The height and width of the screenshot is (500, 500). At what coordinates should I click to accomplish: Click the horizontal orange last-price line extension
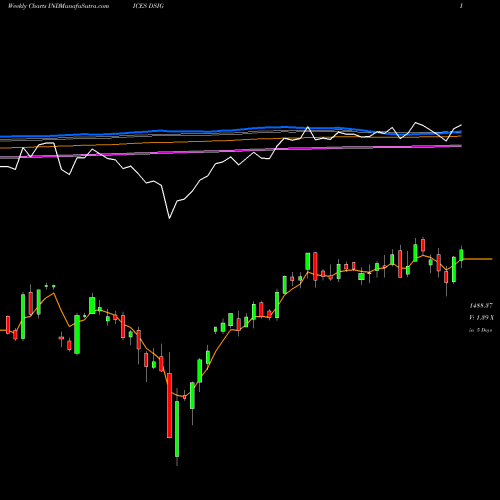point(477,259)
